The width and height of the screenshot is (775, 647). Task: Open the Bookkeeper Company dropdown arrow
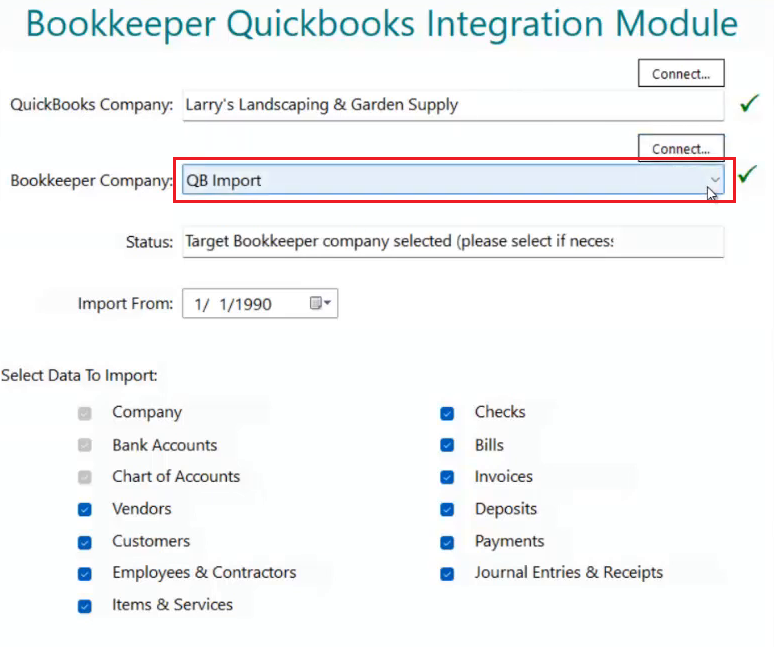715,179
